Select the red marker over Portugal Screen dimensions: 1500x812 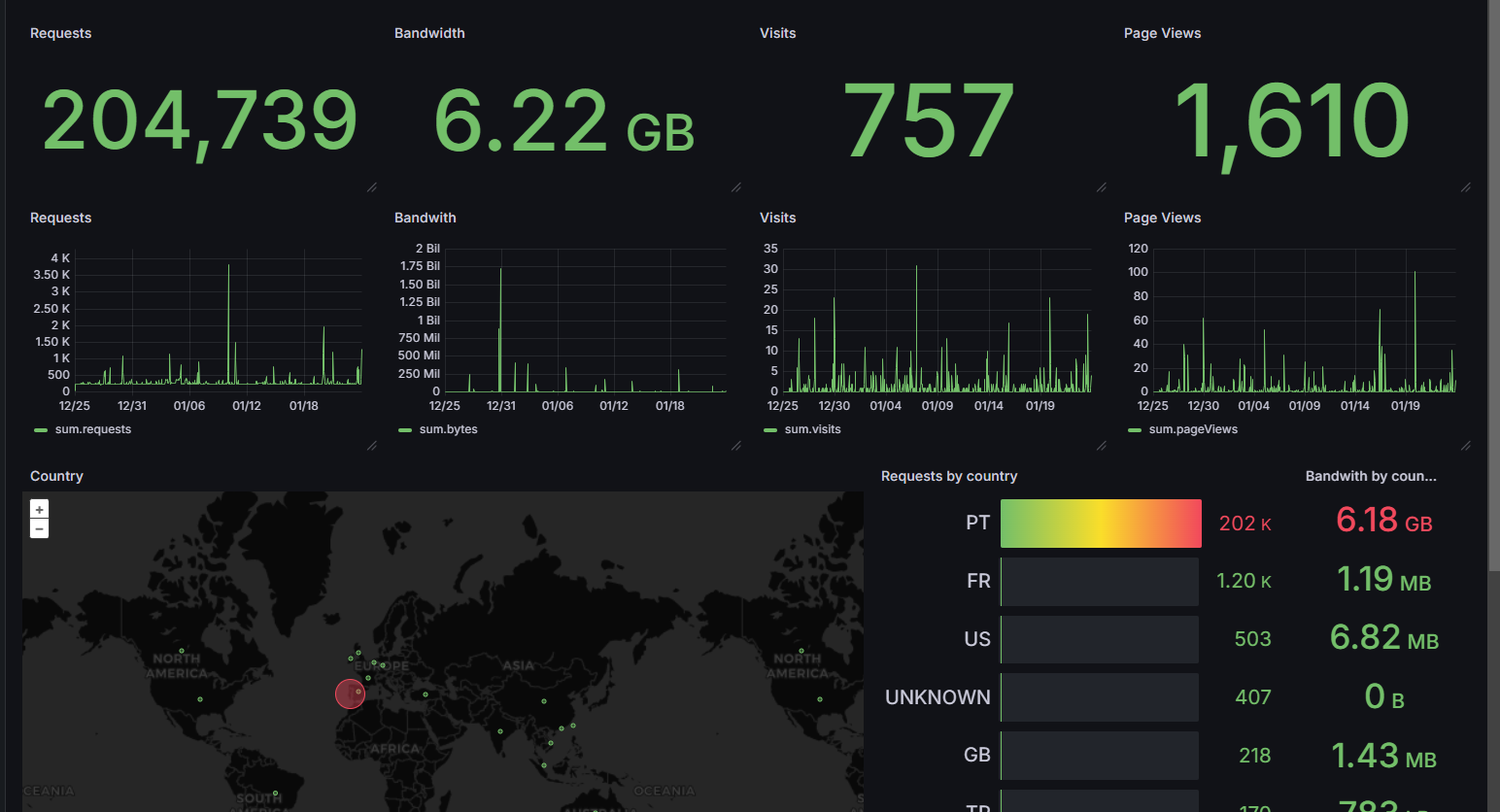pos(350,694)
